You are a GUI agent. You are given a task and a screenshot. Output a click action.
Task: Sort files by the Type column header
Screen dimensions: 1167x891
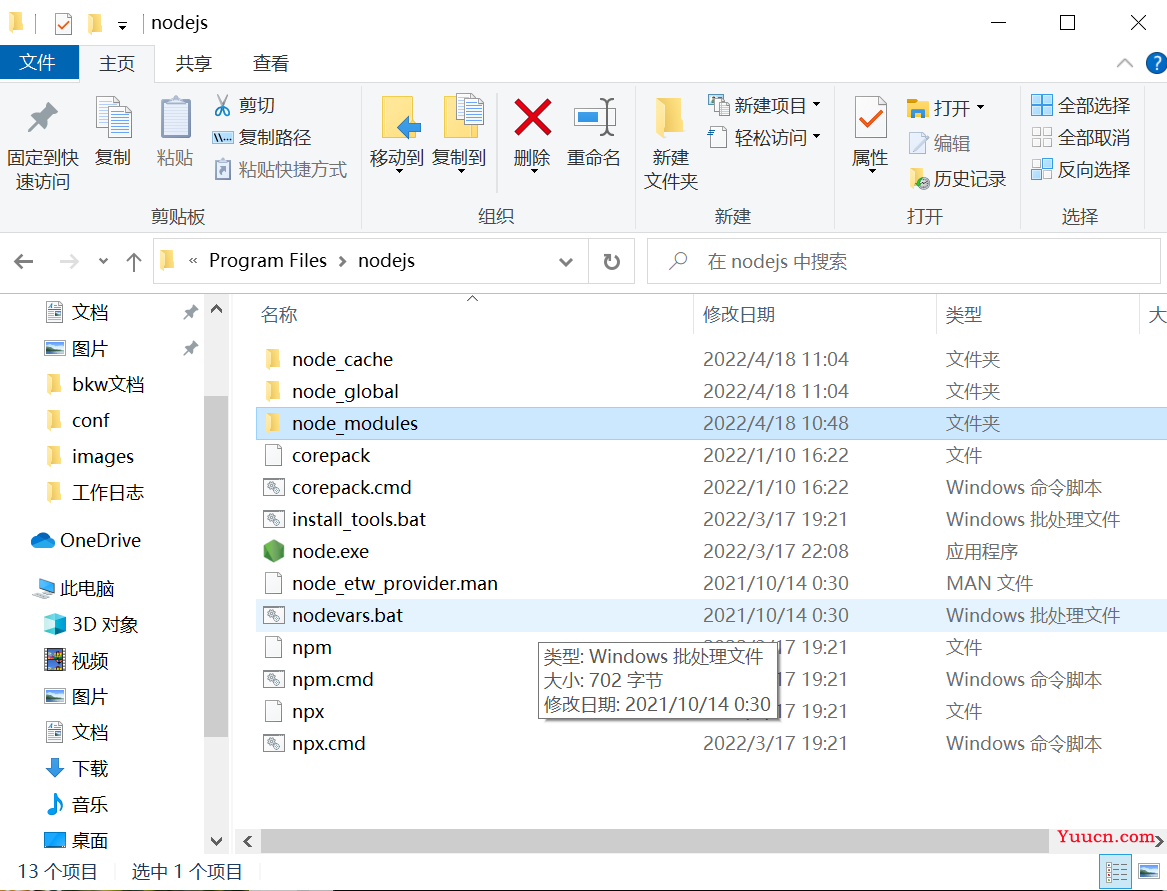coord(1037,314)
